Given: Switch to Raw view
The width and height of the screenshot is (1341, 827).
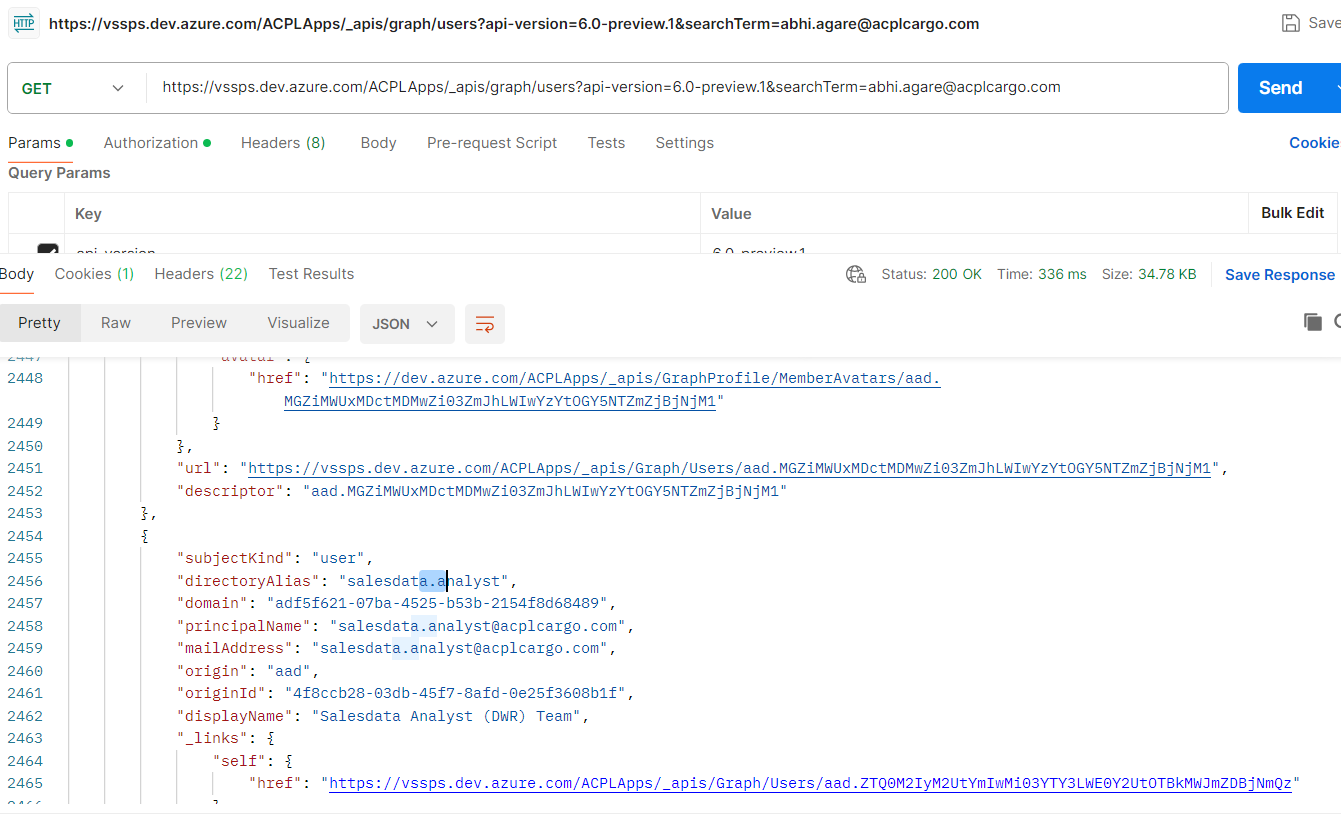Looking at the screenshot, I should pos(116,323).
